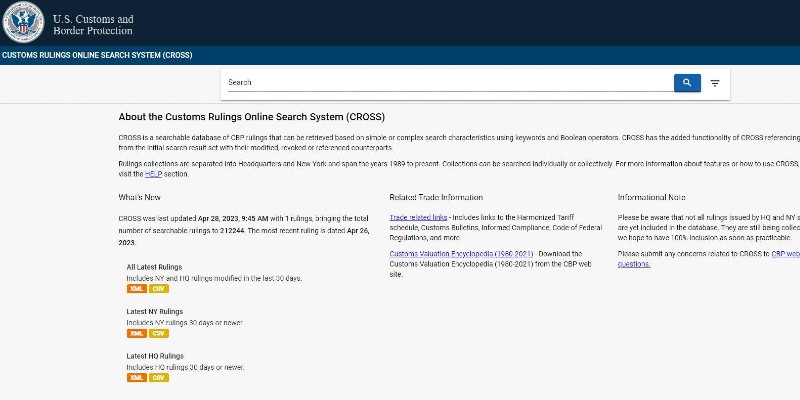
Task: Select the update date Apr 28, 2023, 9:45 AM
Action: (x=233, y=218)
